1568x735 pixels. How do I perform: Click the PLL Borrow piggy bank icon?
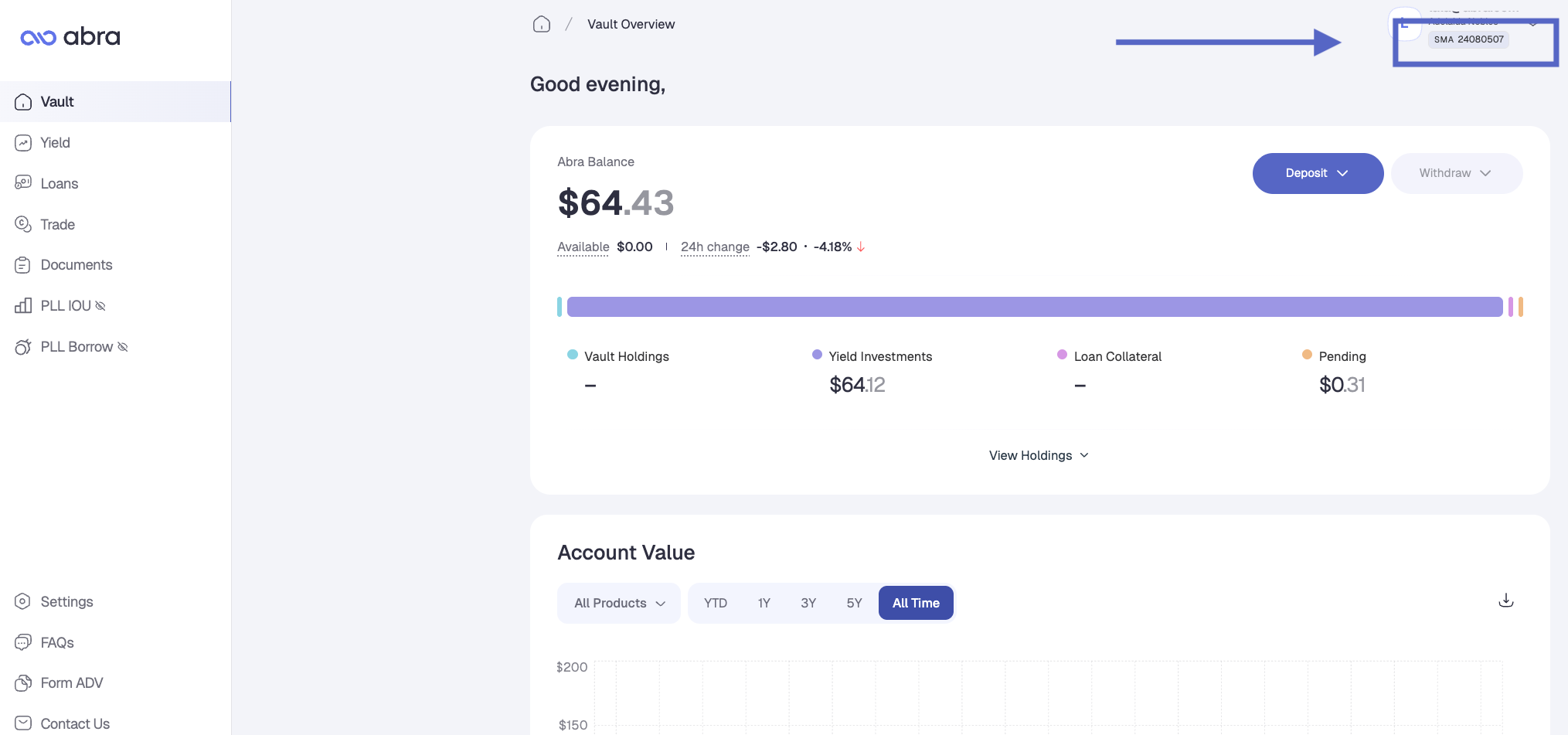tap(23, 347)
